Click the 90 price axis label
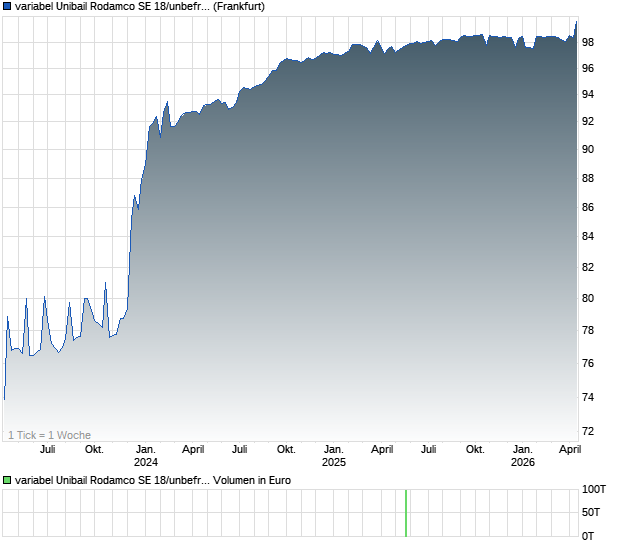Viewport: 620px width, 546px height. (589, 149)
